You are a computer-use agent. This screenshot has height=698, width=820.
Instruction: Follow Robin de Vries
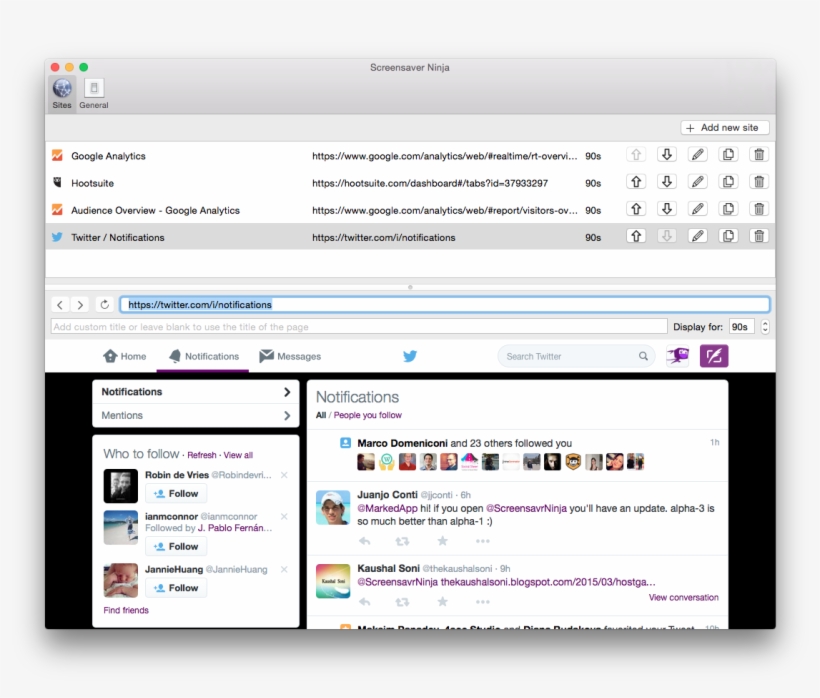(x=176, y=494)
